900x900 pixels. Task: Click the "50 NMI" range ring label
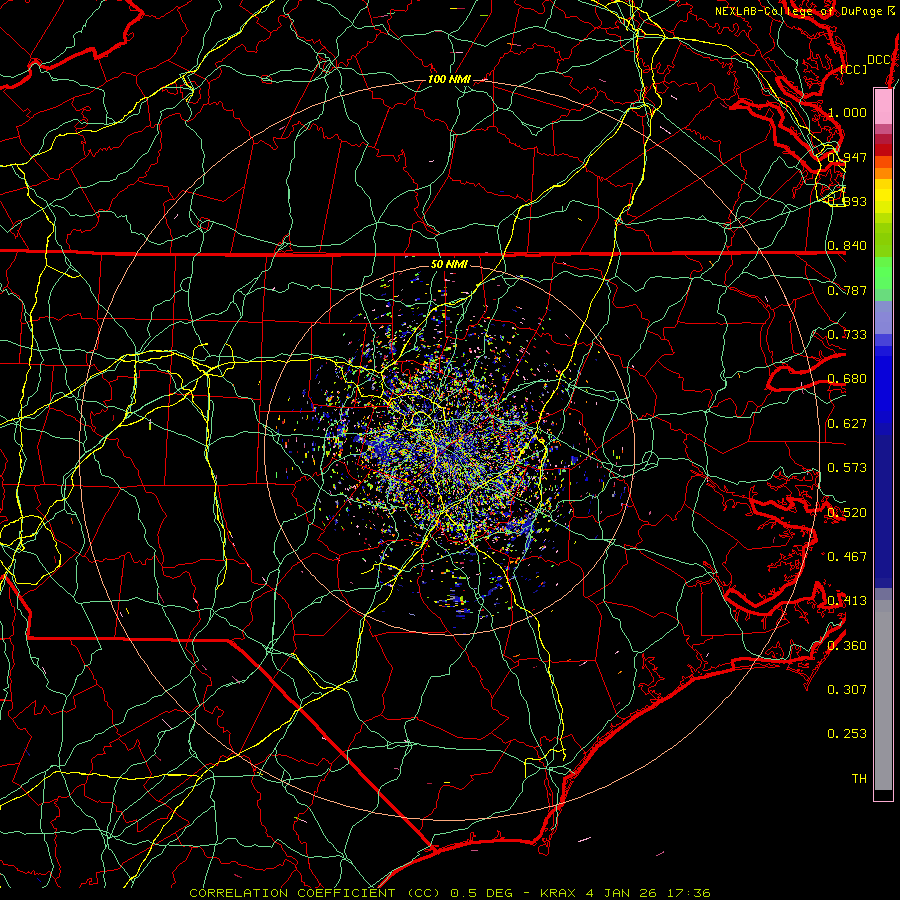pos(449,264)
